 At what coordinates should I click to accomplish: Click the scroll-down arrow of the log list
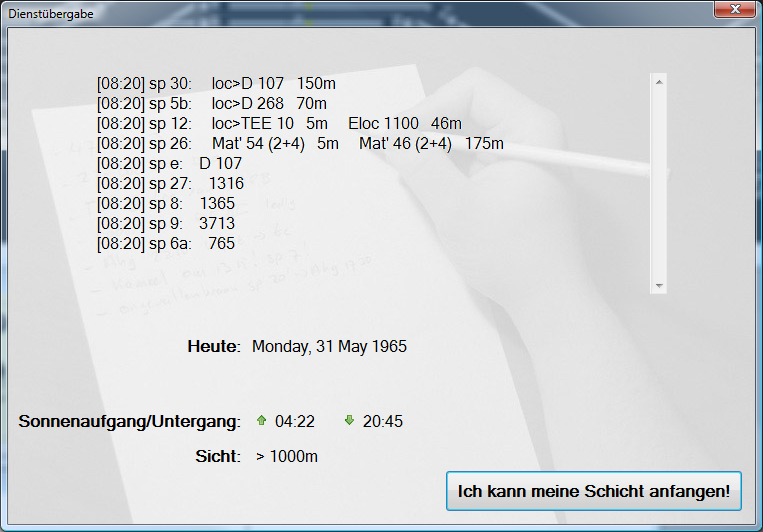pos(658,286)
